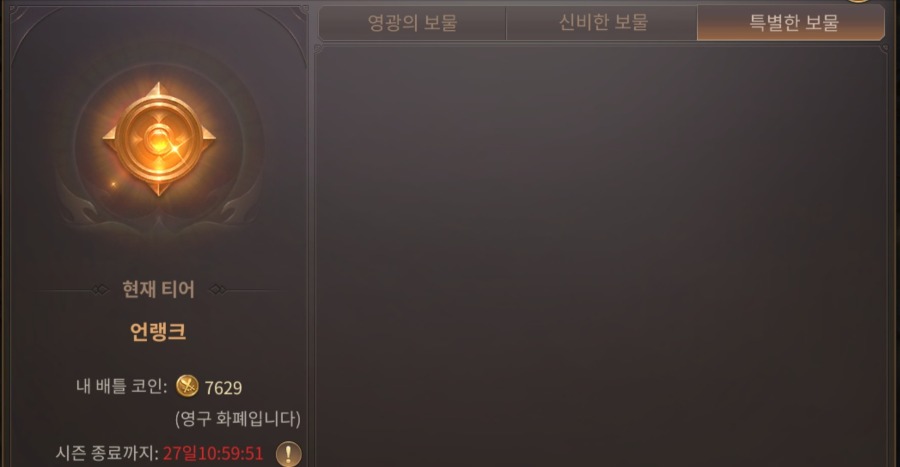900x467 pixels.
Task: Open the 신비한 보물 tab
Action: (x=602, y=23)
